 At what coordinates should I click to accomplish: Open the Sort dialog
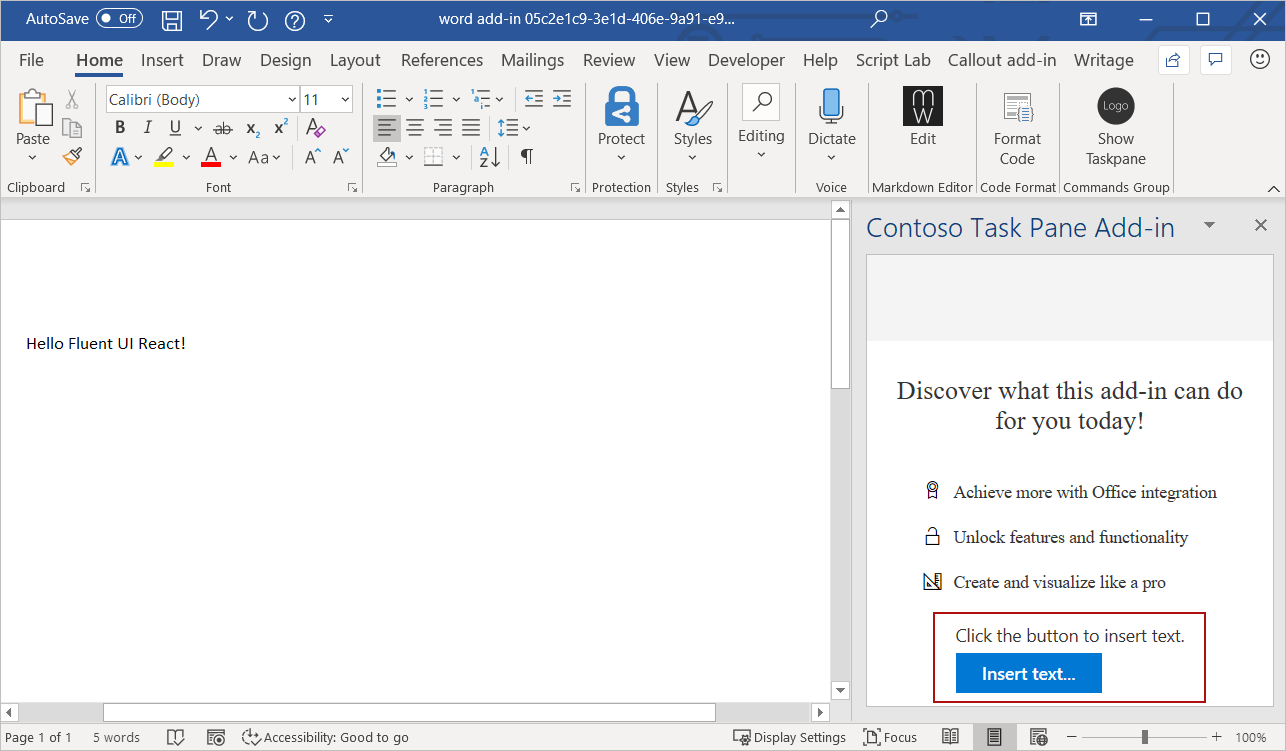488,156
